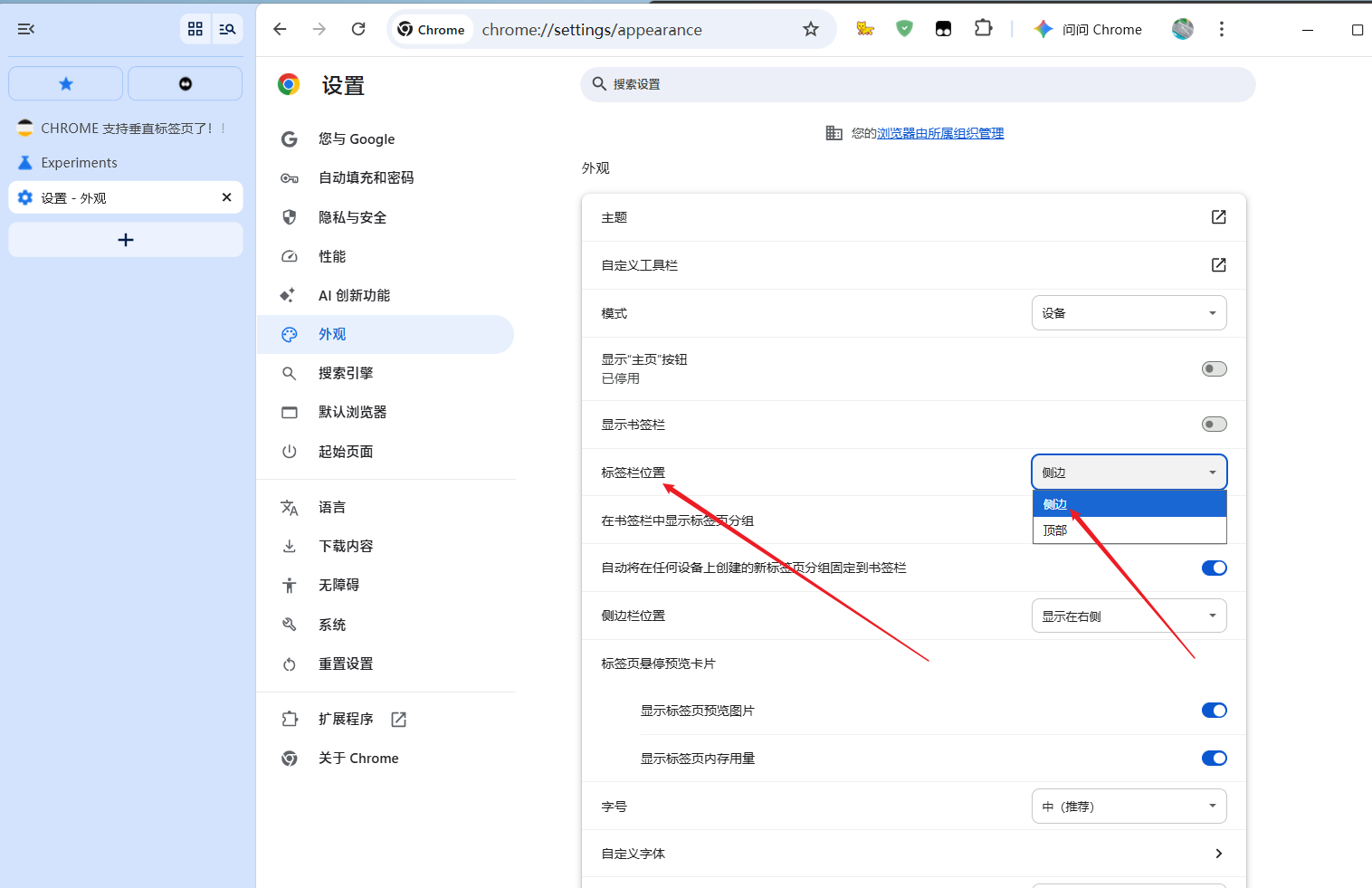This screenshot has width=1372, height=888.
Task: Close the 设置 - 外观 tab
Action: [x=226, y=197]
